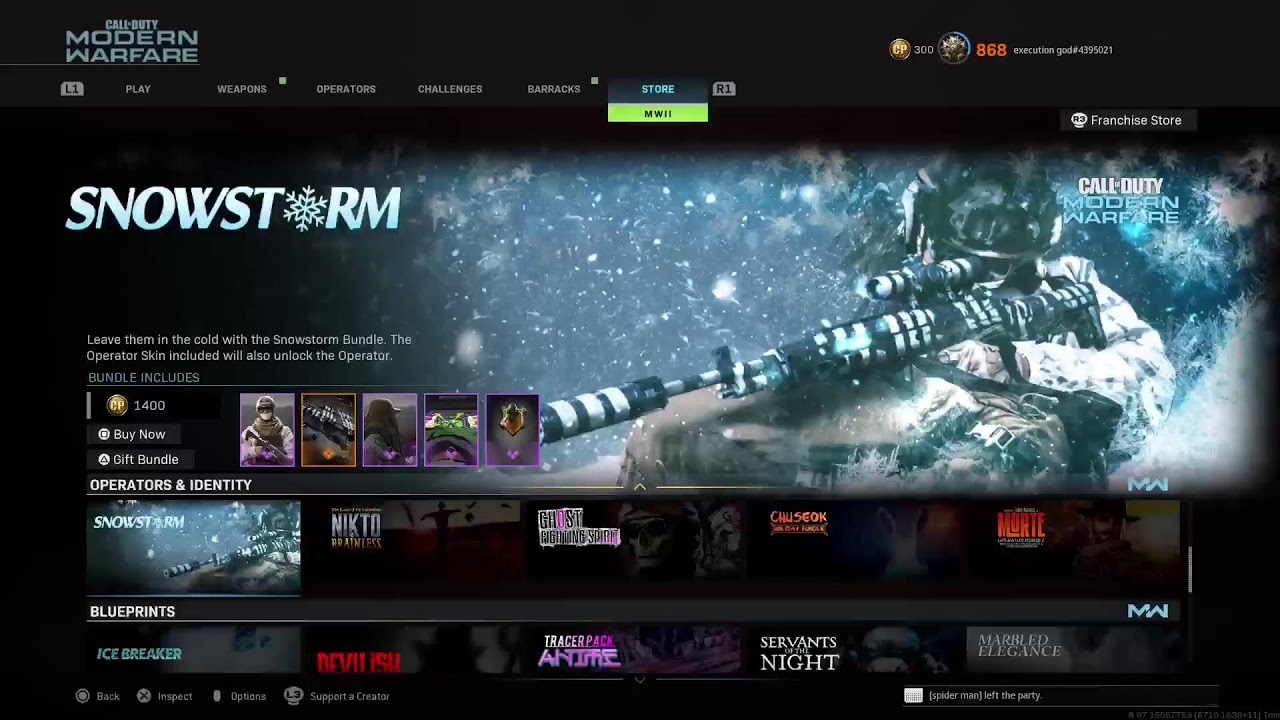Click the green notification dot on Weapons
Image resolution: width=1280 pixels, height=720 pixels.
(x=283, y=80)
